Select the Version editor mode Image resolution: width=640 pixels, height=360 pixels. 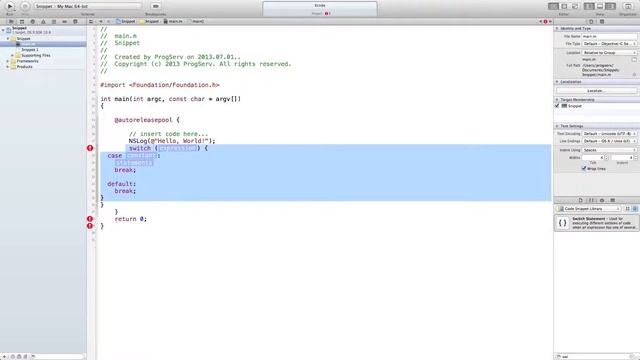pyautogui.click(x=575, y=6)
